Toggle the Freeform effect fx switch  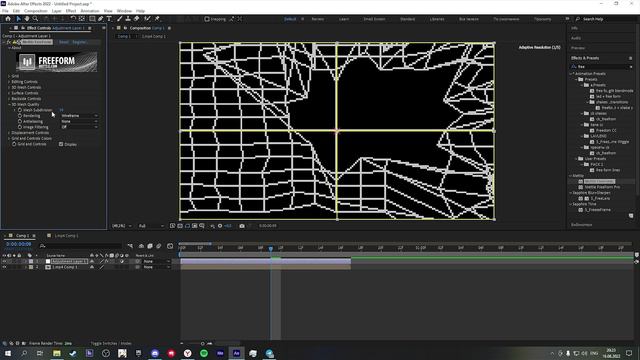pos(9,42)
